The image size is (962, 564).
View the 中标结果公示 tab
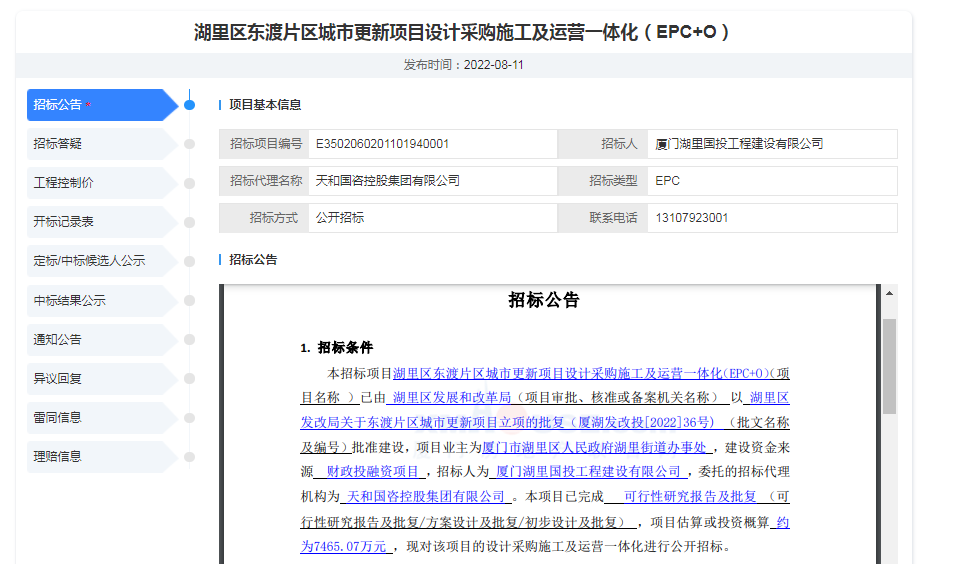coord(102,301)
